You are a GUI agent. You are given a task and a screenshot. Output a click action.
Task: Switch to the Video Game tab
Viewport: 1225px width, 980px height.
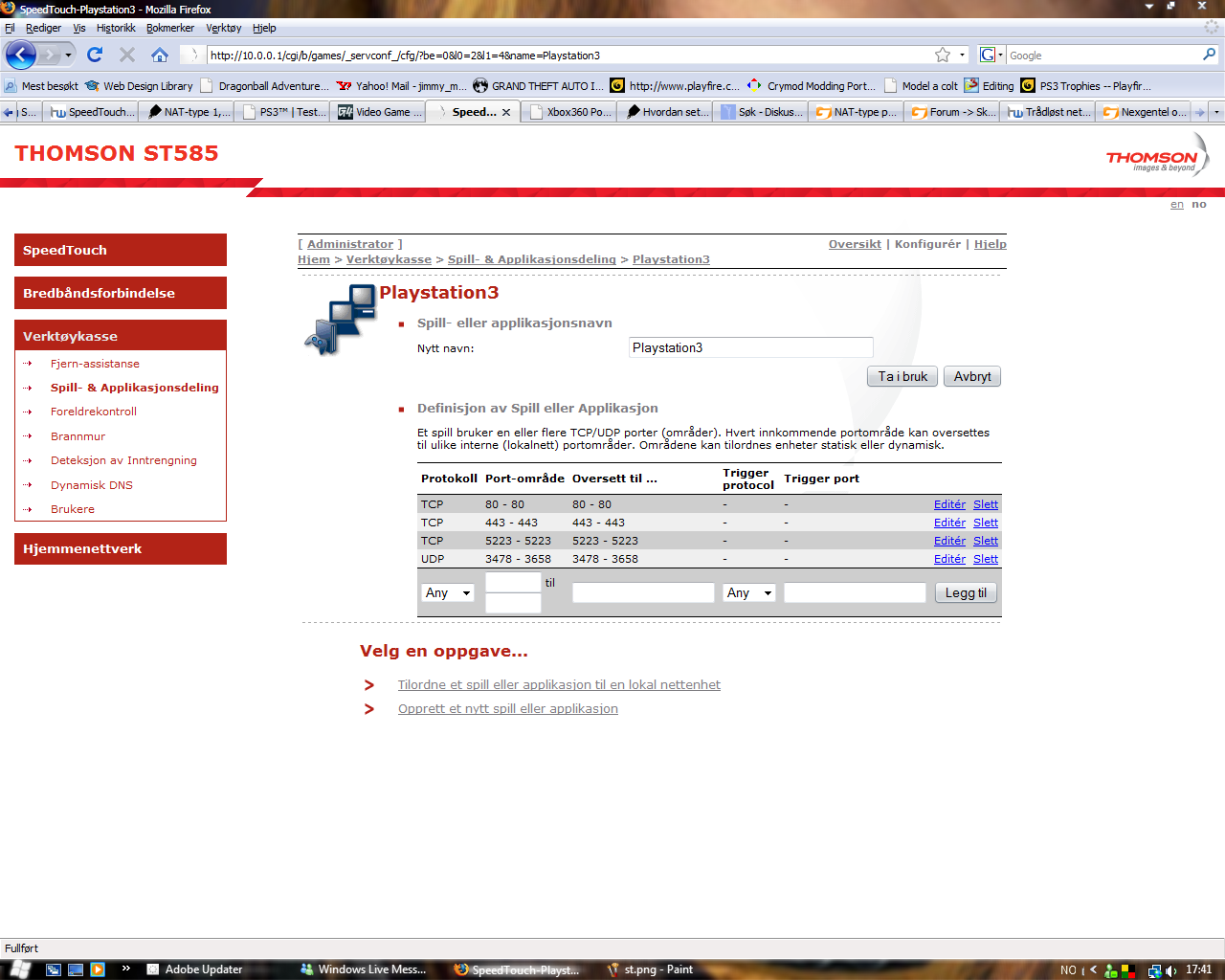point(379,112)
